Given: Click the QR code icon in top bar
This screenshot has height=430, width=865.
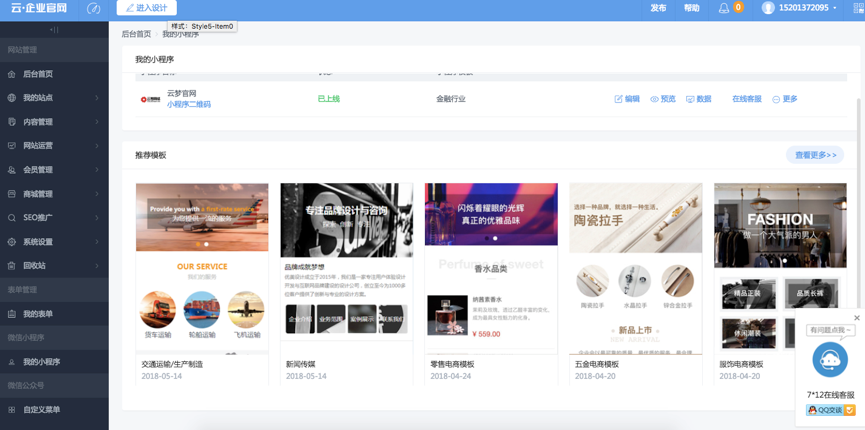Looking at the screenshot, I should (x=857, y=8).
